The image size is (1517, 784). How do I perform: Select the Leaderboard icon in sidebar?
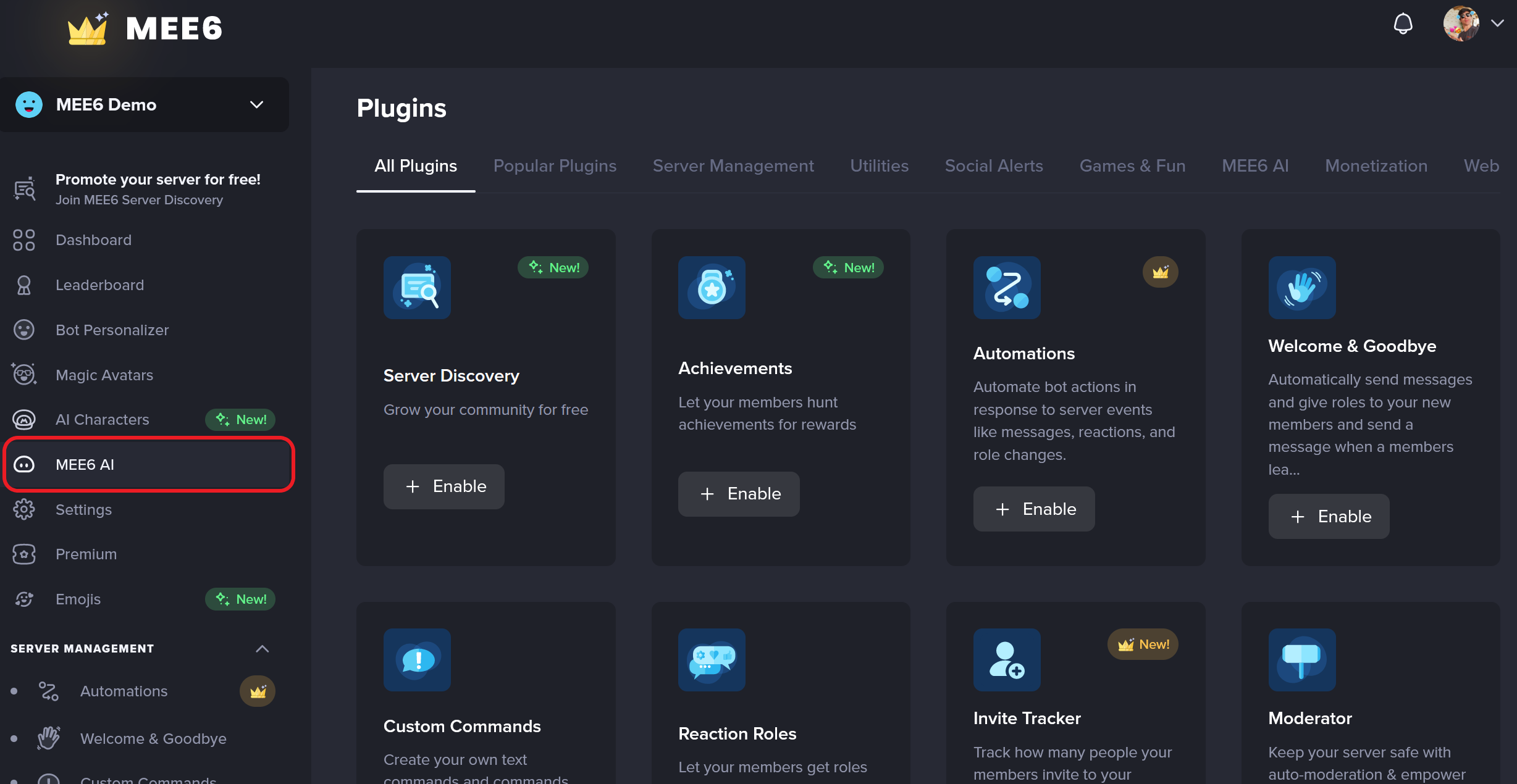coord(23,285)
